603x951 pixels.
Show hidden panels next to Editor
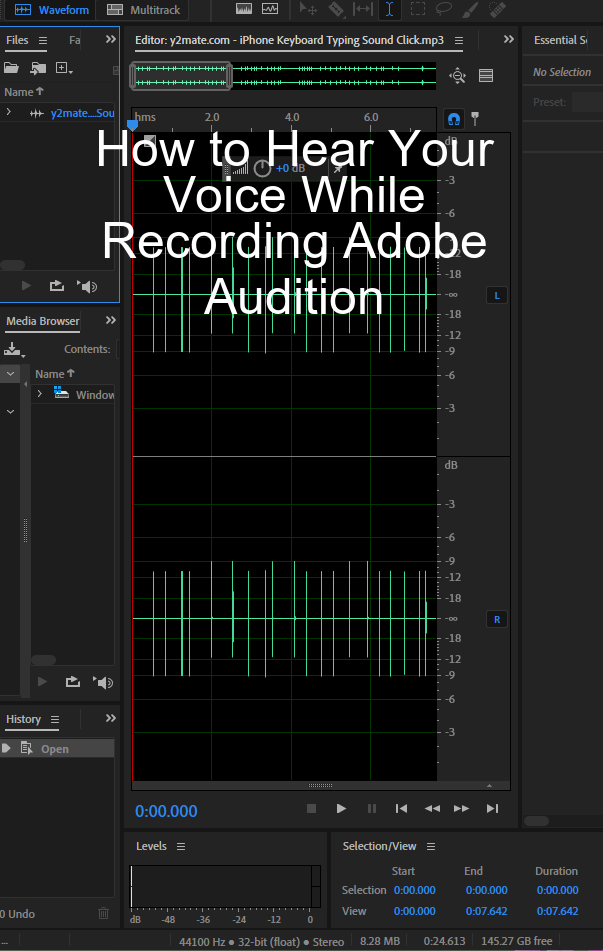[x=508, y=39]
